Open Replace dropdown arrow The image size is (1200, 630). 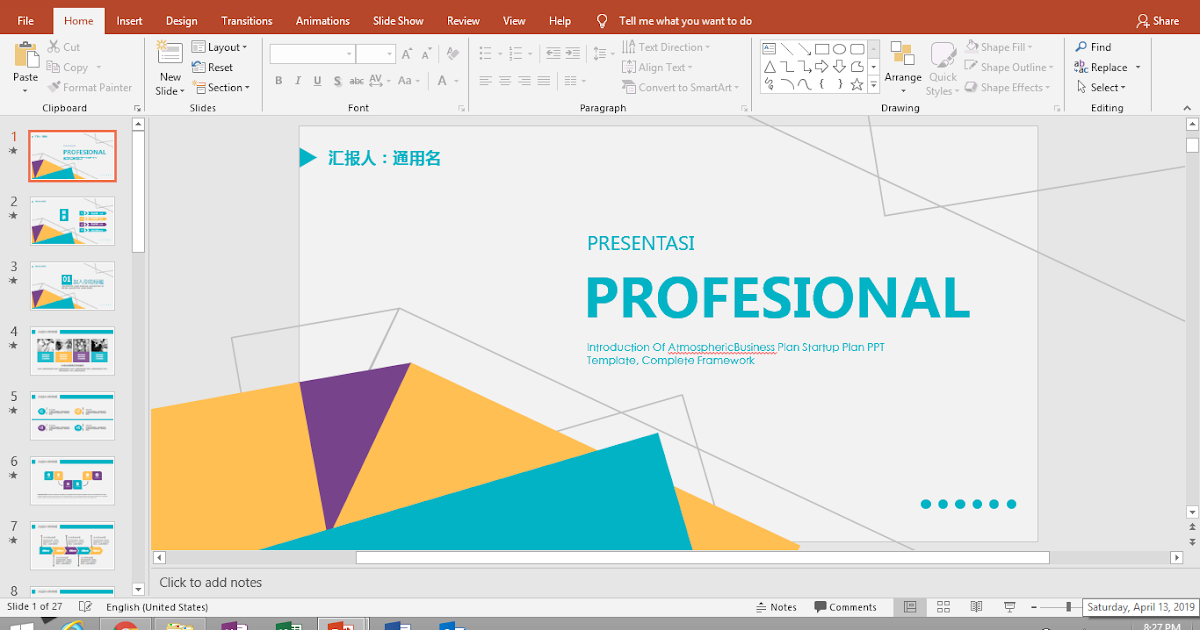pyautogui.click(x=1138, y=68)
